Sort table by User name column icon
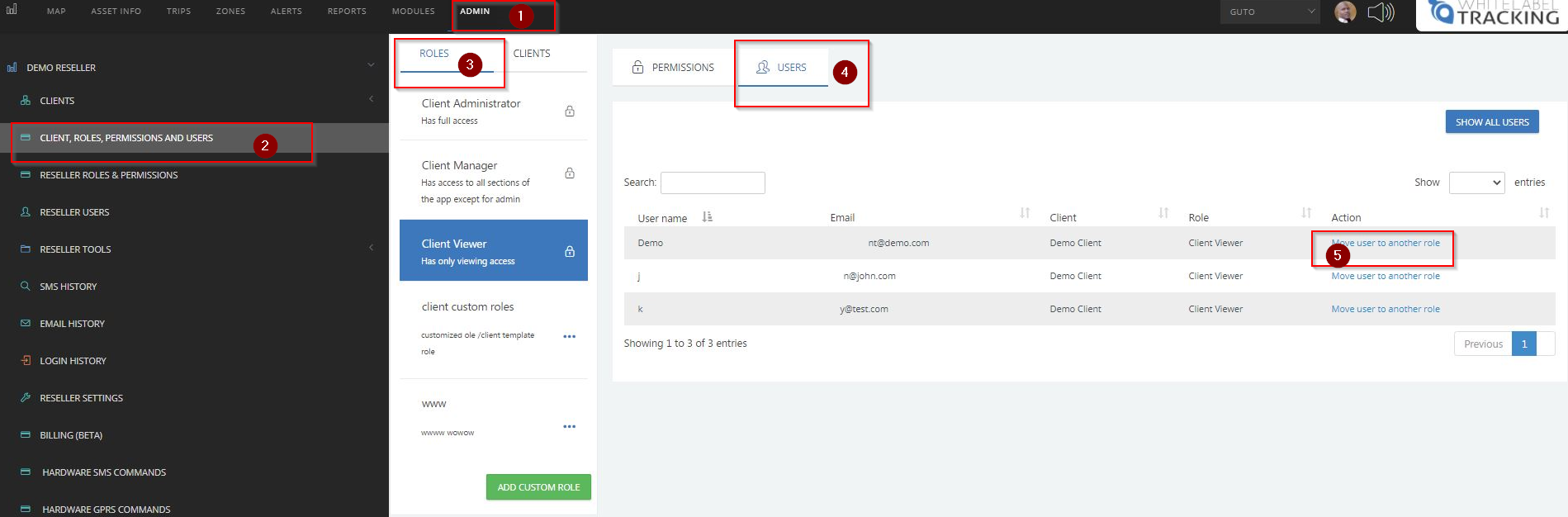The image size is (1568, 517). coord(707,217)
